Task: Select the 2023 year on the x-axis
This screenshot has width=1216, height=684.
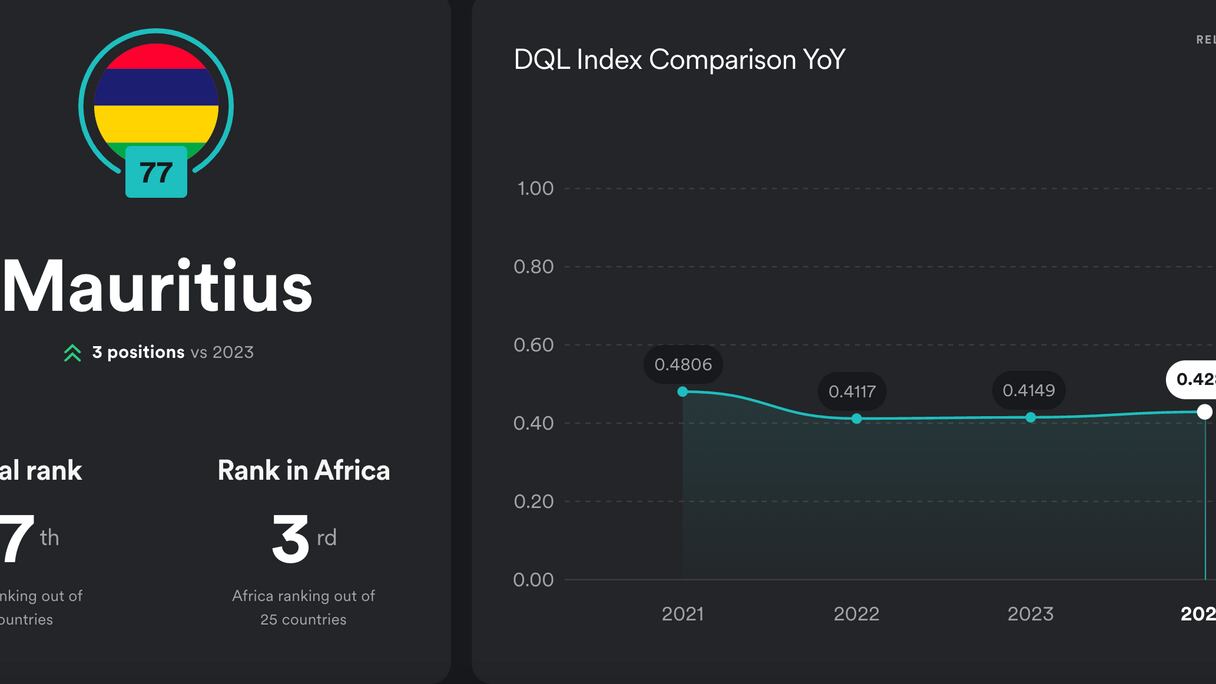Action: point(1030,614)
